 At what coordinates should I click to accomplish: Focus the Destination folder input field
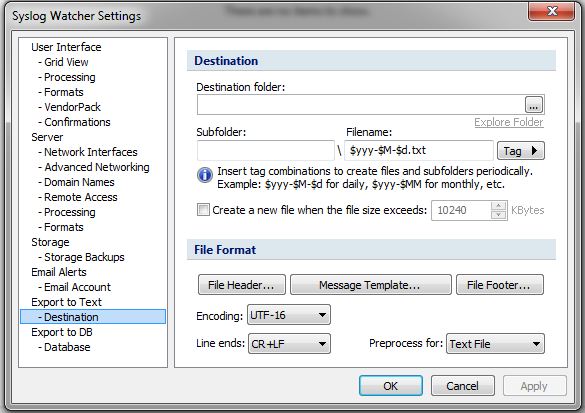click(x=361, y=105)
